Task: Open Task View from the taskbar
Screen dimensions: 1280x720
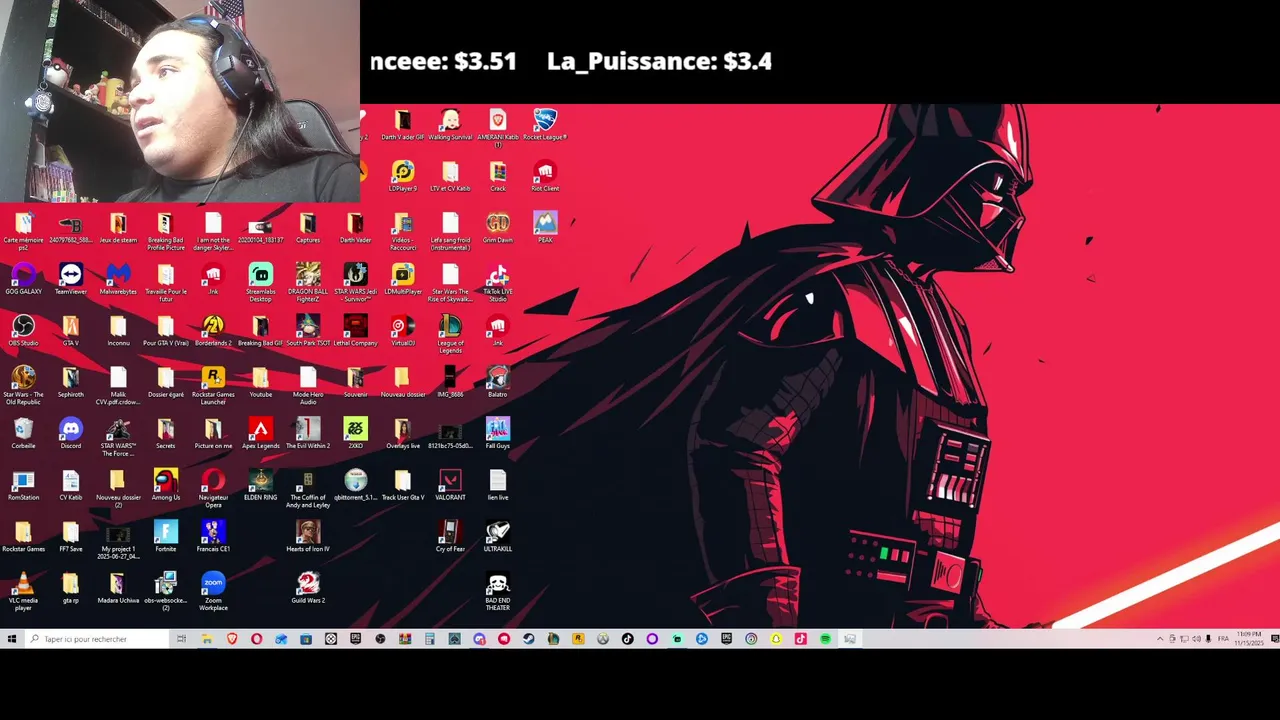Action: pyautogui.click(x=182, y=639)
